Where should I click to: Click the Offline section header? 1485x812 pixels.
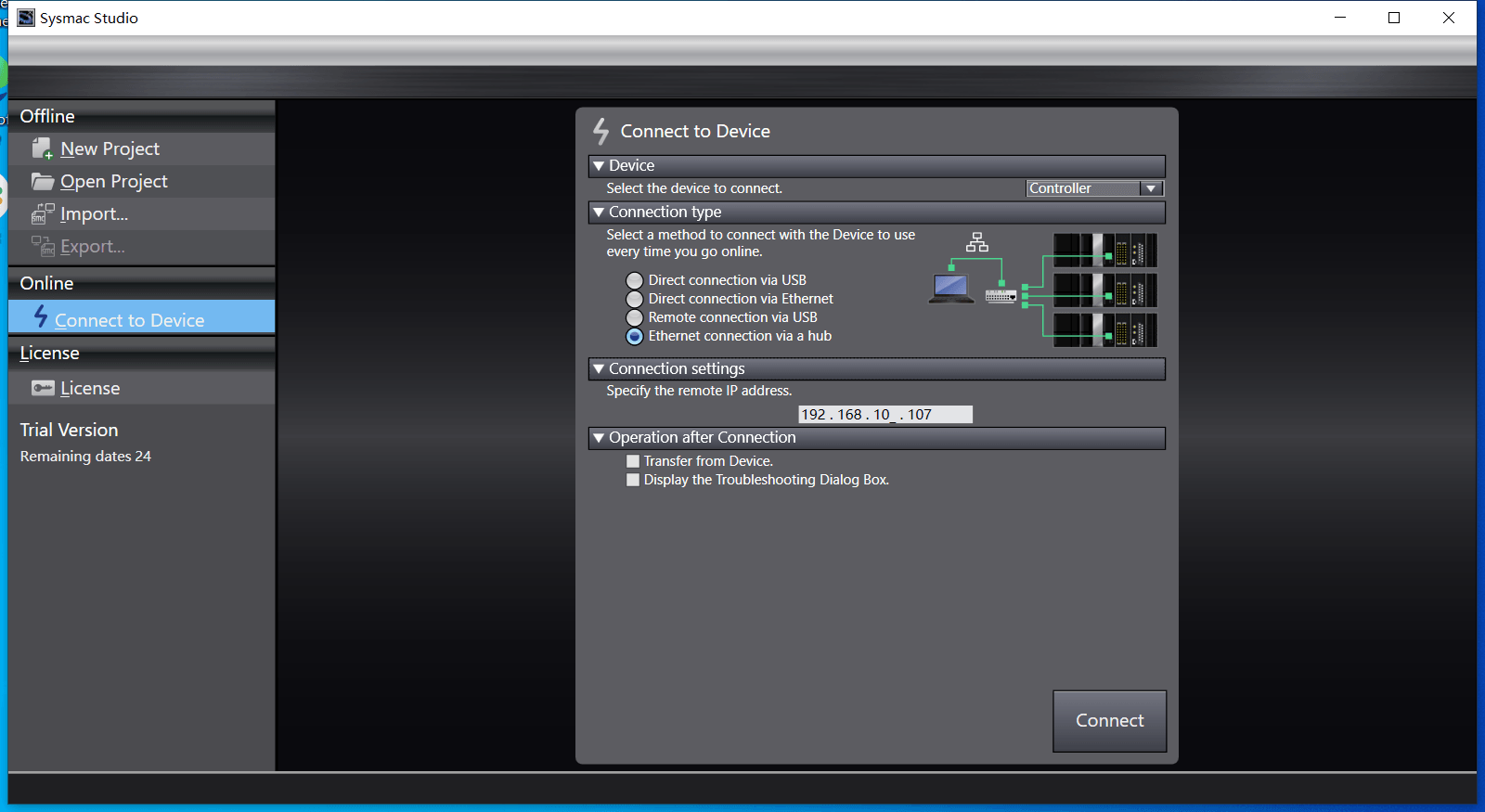click(141, 116)
